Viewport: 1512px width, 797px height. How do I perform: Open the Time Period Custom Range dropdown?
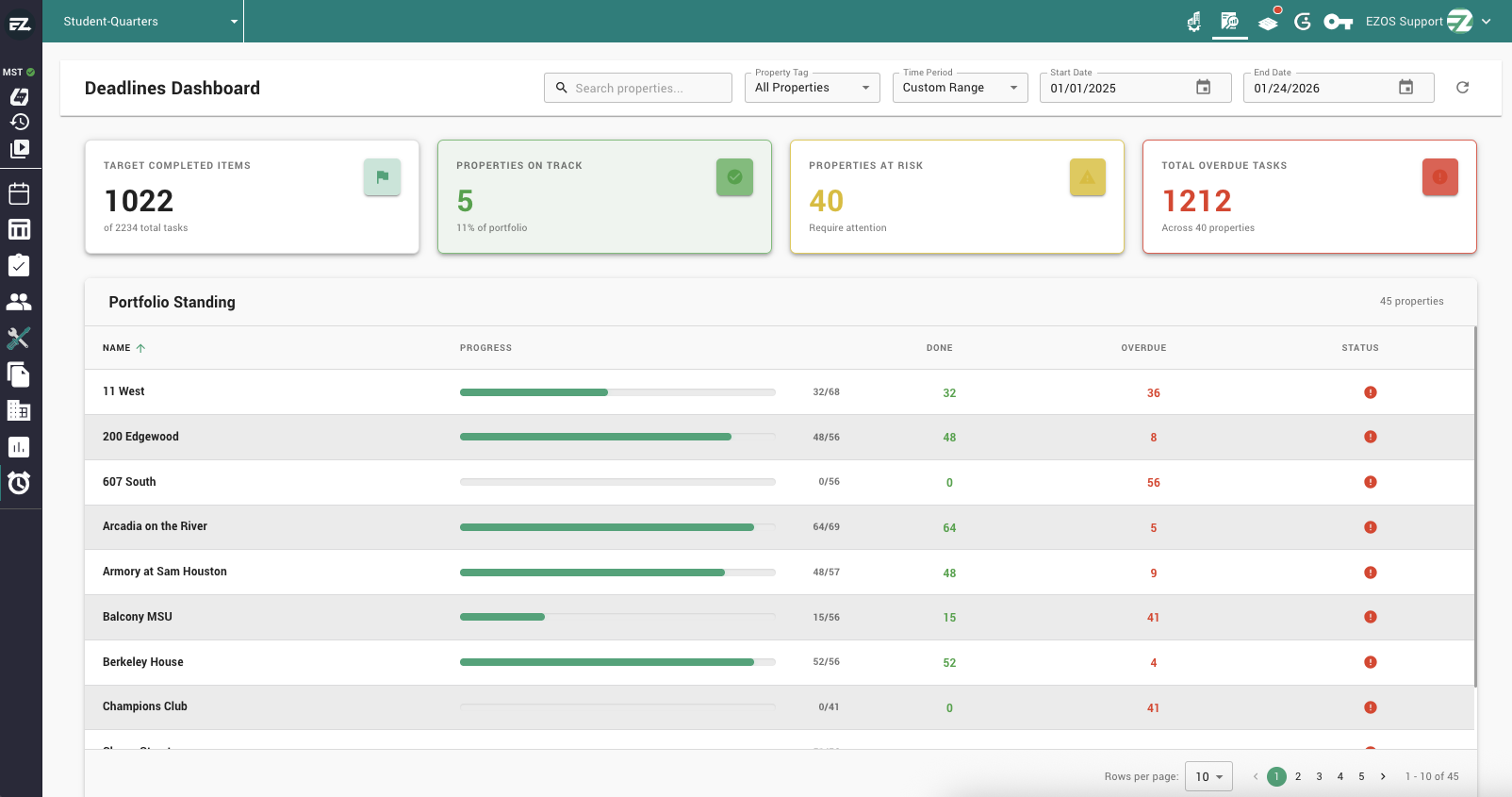tap(961, 88)
